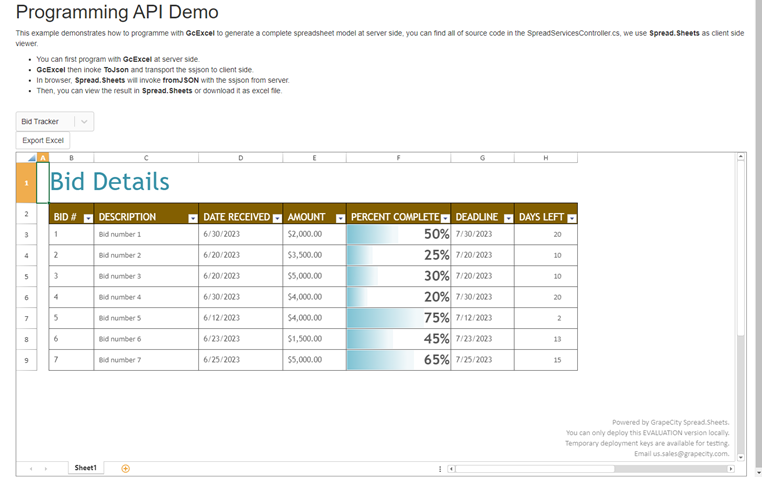Open the DAYS LEFT filter arrow

pyautogui.click(x=572, y=219)
